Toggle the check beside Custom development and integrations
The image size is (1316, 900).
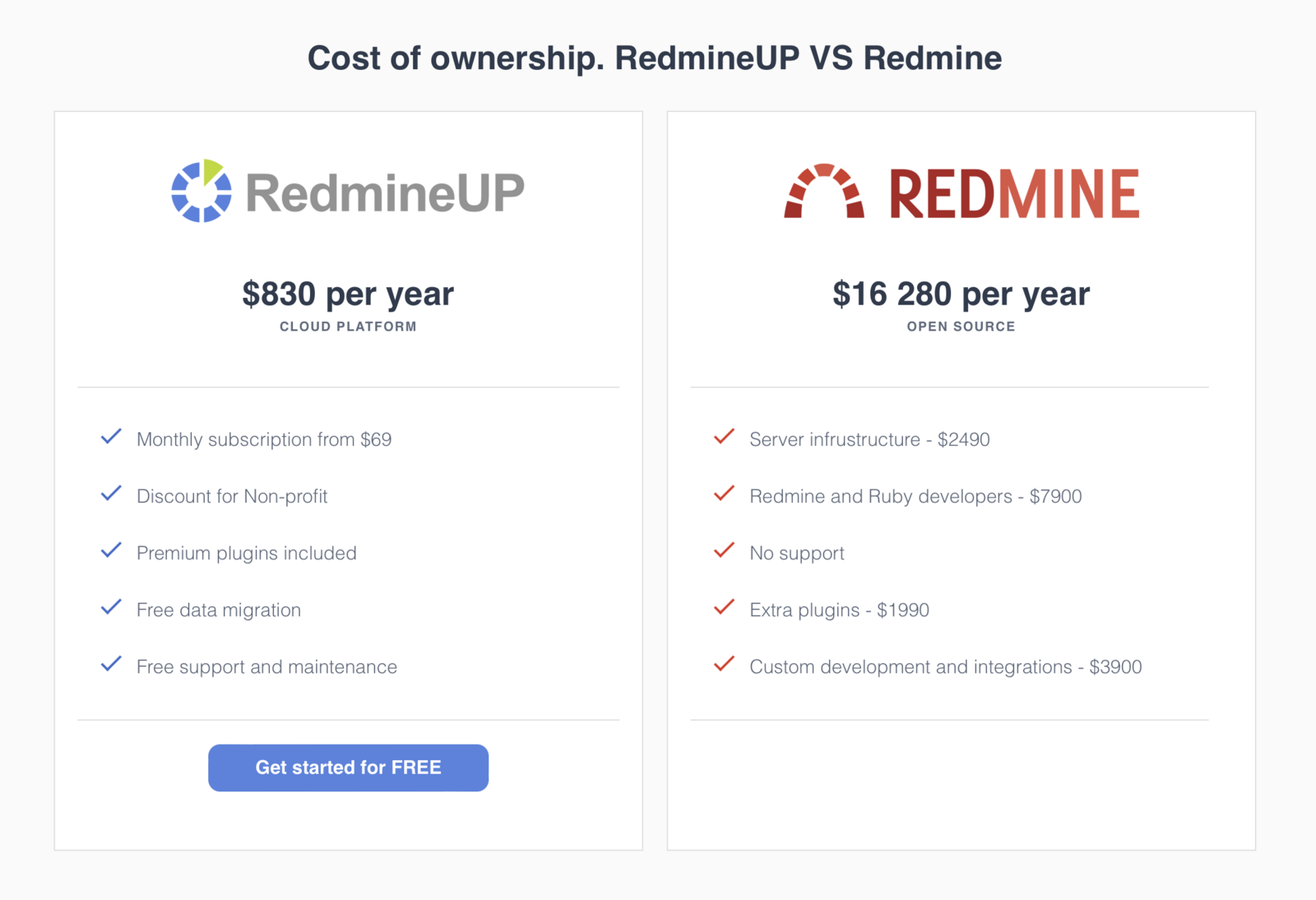[724, 664]
